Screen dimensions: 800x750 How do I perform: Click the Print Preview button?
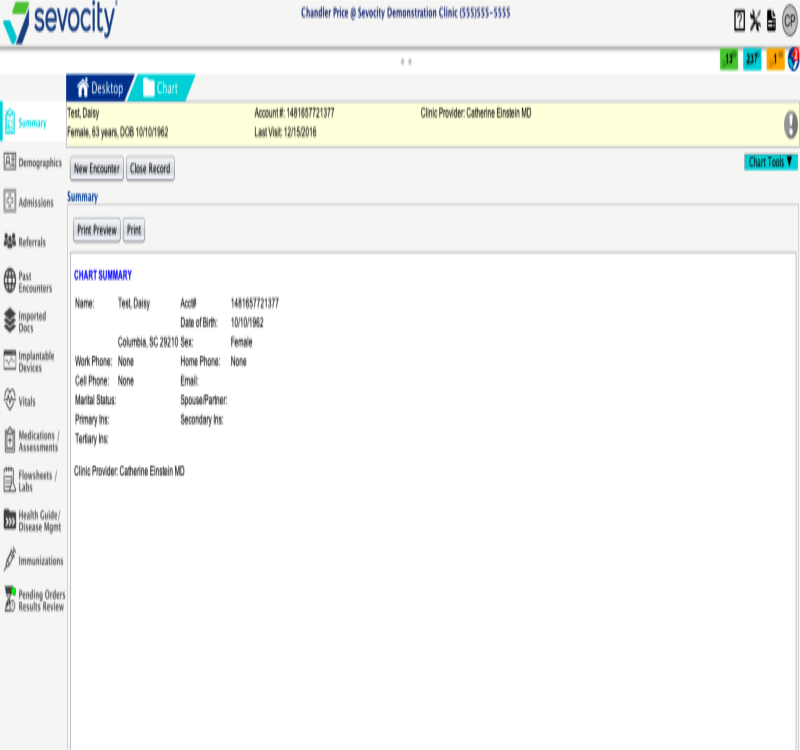[x=96, y=231]
